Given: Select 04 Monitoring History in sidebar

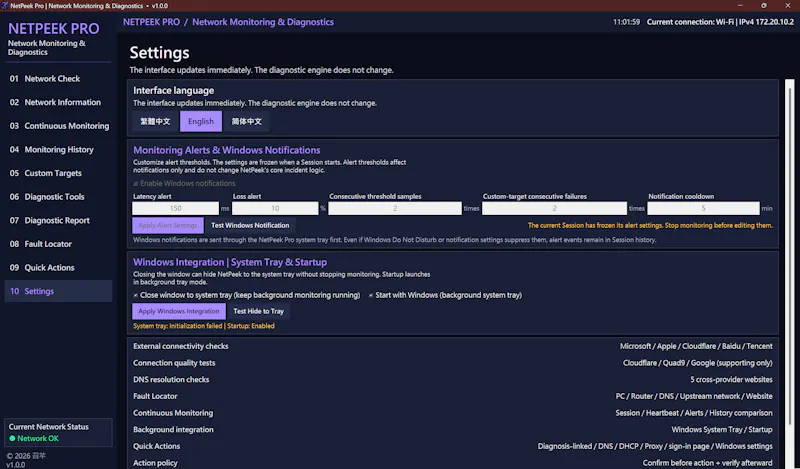Looking at the screenshot, I should coord(58,150).
